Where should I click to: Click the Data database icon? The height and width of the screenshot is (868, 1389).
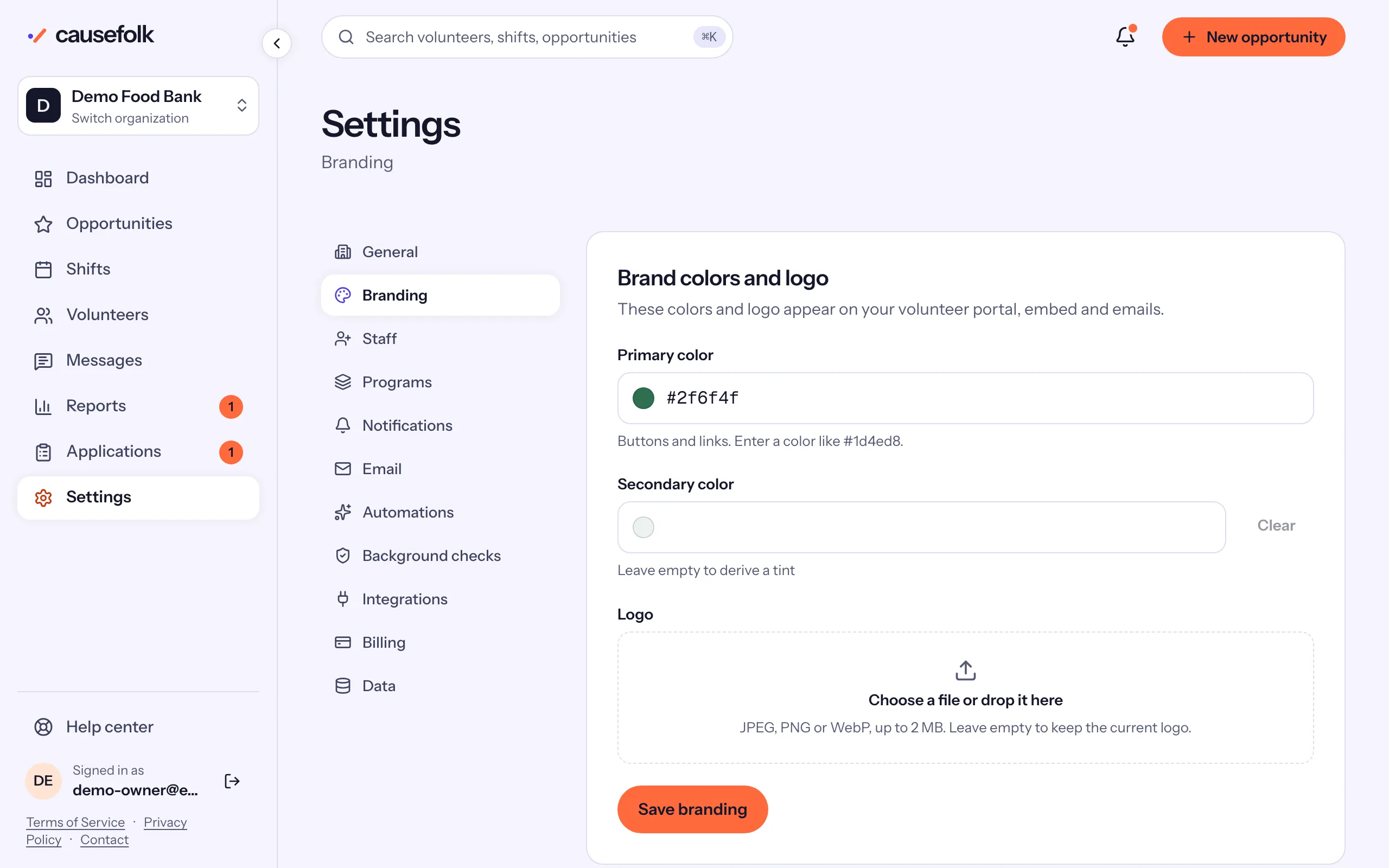click(343, 685)
